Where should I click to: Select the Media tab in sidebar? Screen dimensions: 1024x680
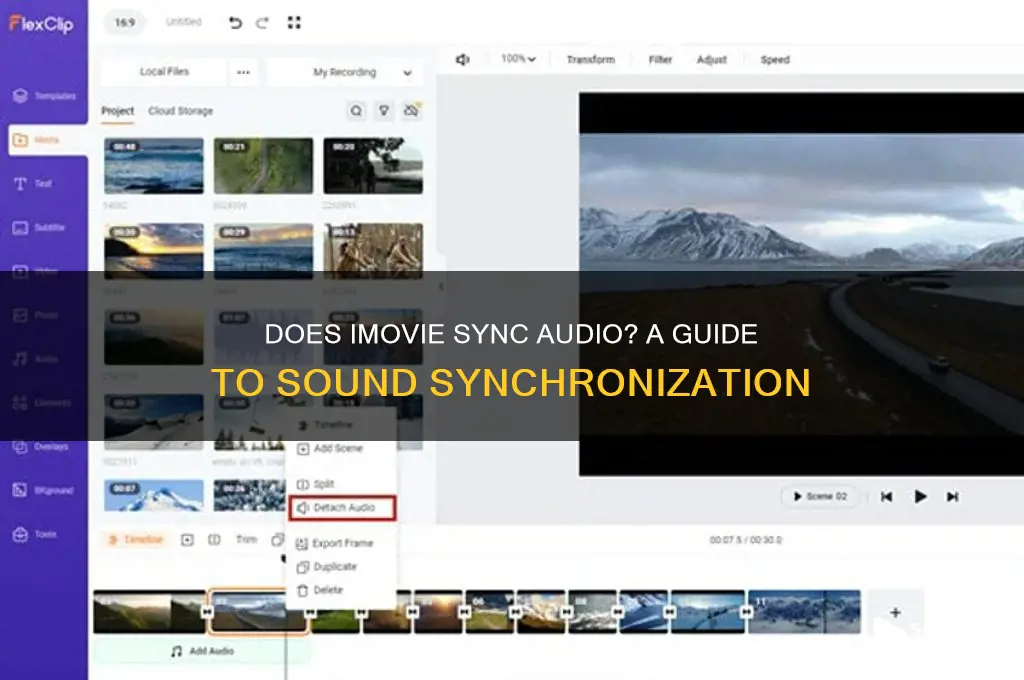pos(46,140)
